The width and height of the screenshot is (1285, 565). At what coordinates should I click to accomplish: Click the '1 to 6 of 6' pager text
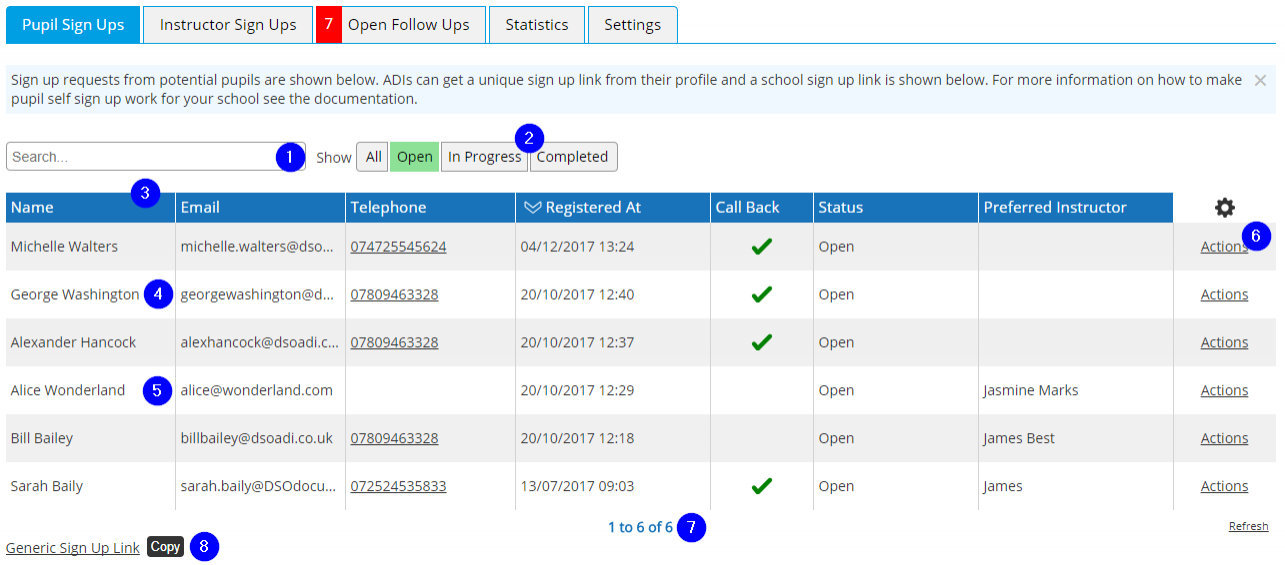[x=640, y=527]
